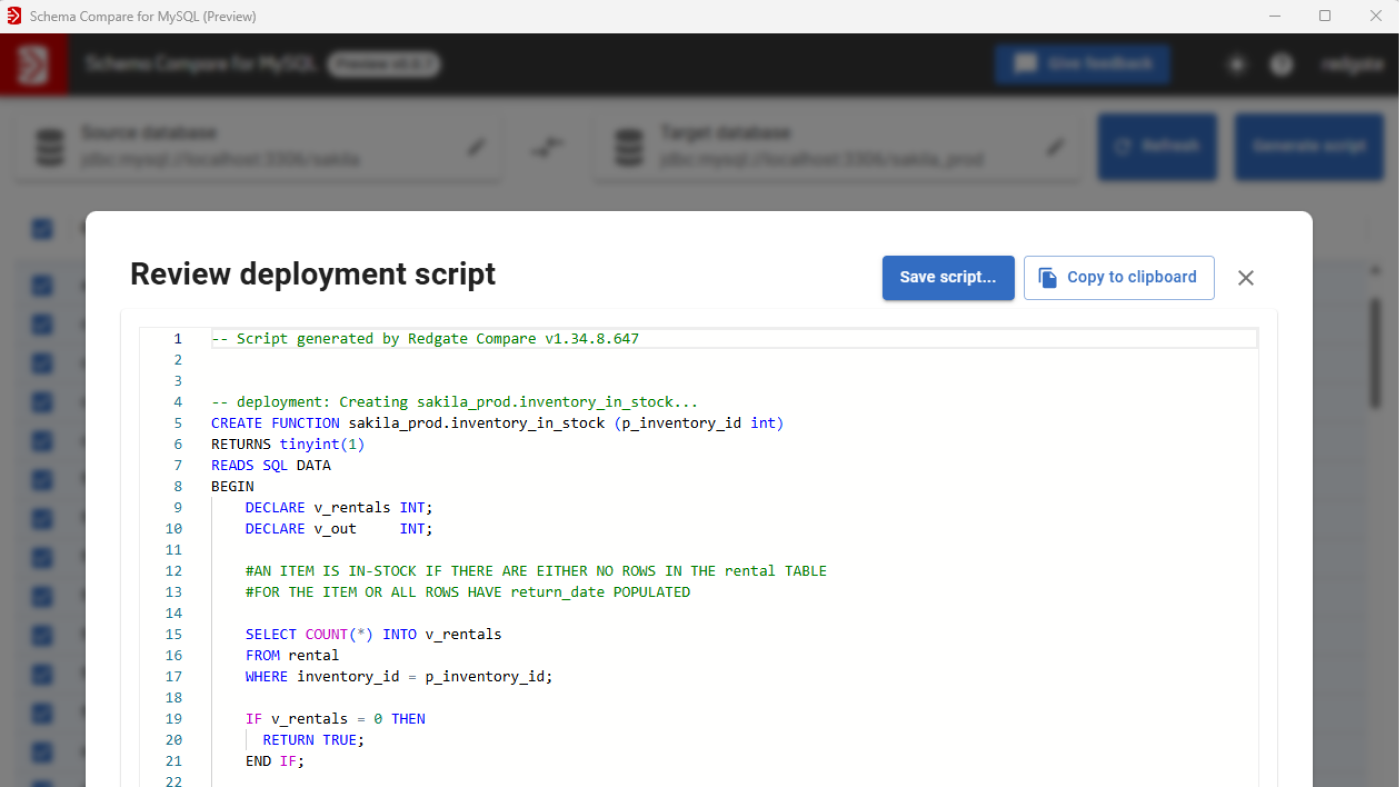Click the 'RETURN TRUE;' line

pyautogui.click(x=314, y=739)
